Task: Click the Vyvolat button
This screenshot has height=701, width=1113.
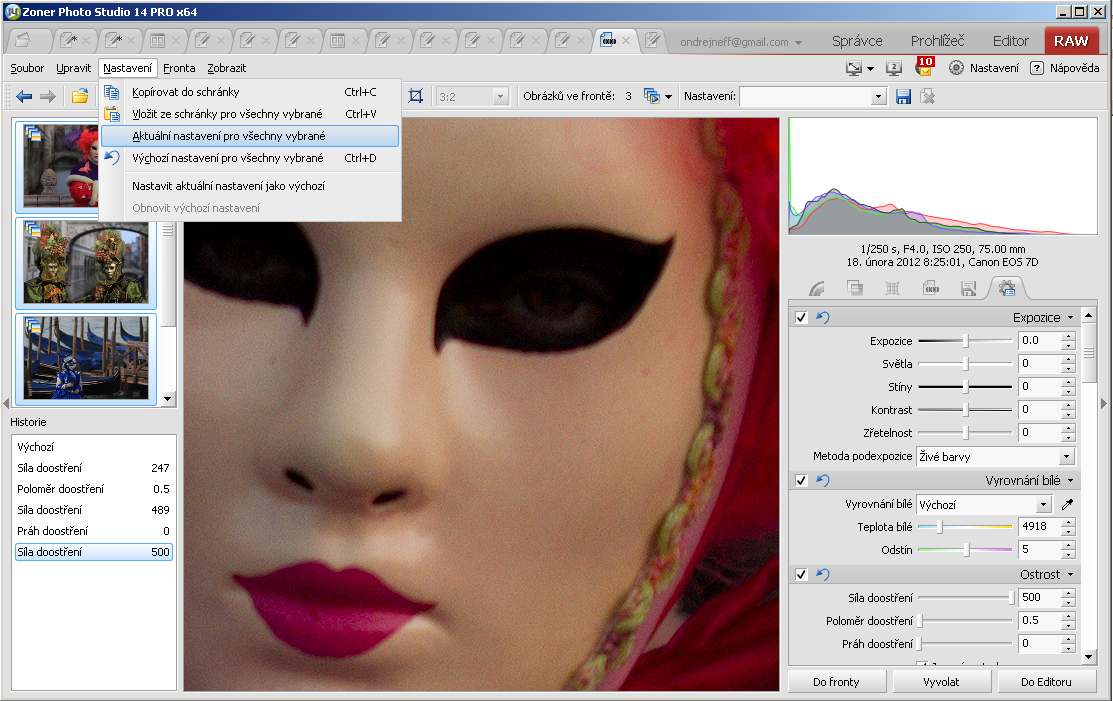Action: 940,681
